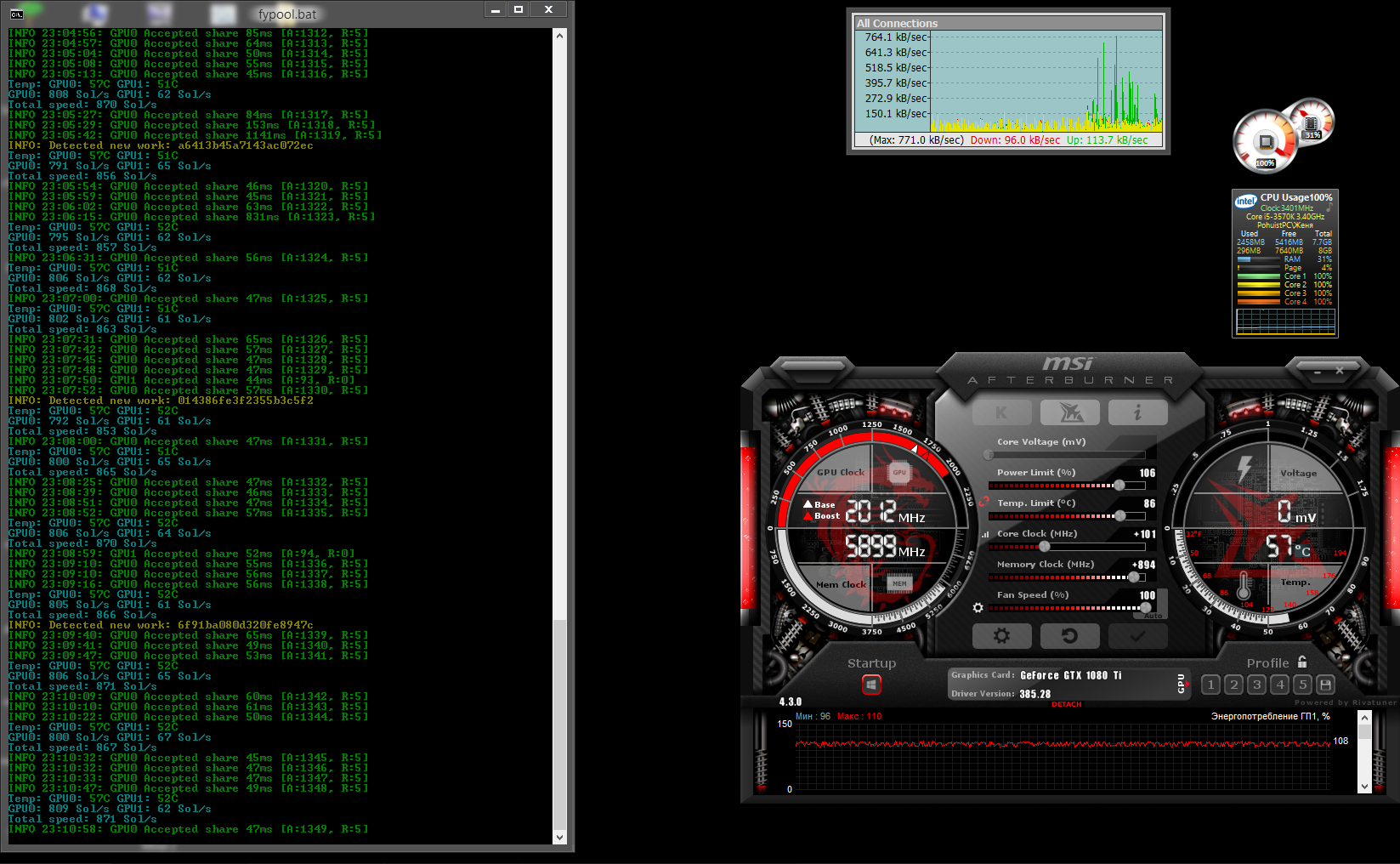
Task: Reset clocks with the circular-arrow button
Action: pyautogui.click(x=1070, y=635)
